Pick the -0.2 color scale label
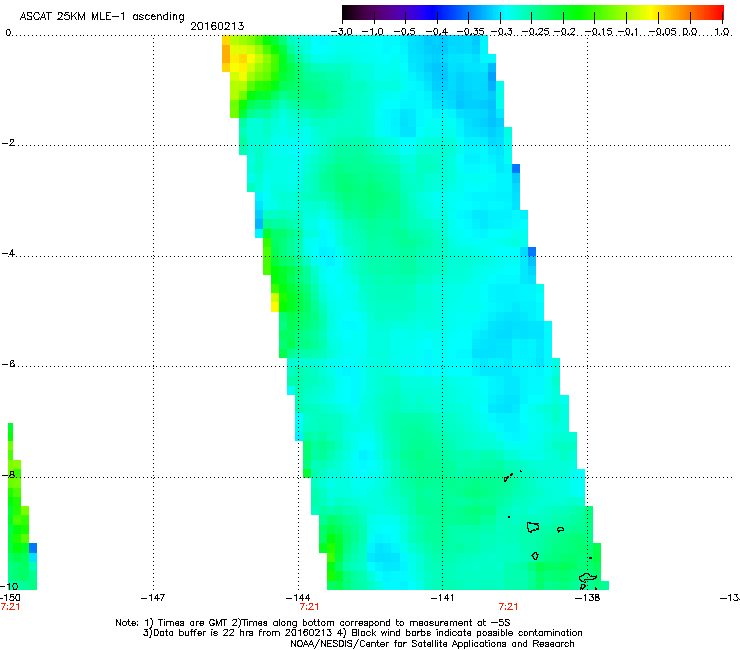Viewport: 740px width, 650px height. point(565,32)
